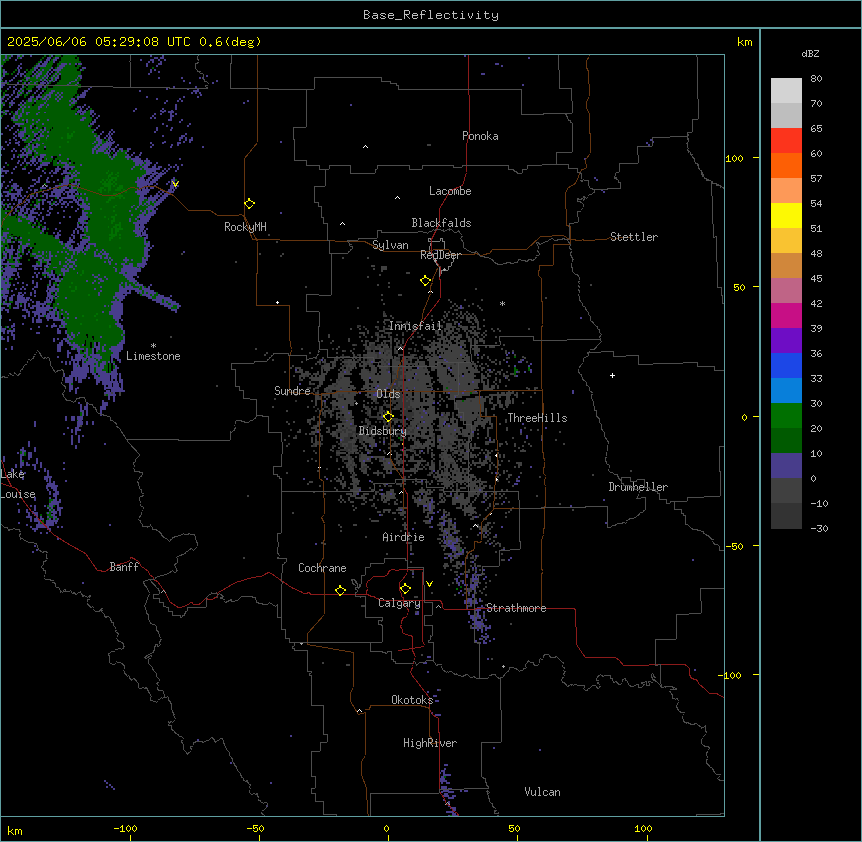Select the bright green swatch below 30
Image resolution: width=862 pixels, height=842 pixels.
coord(786,416)
